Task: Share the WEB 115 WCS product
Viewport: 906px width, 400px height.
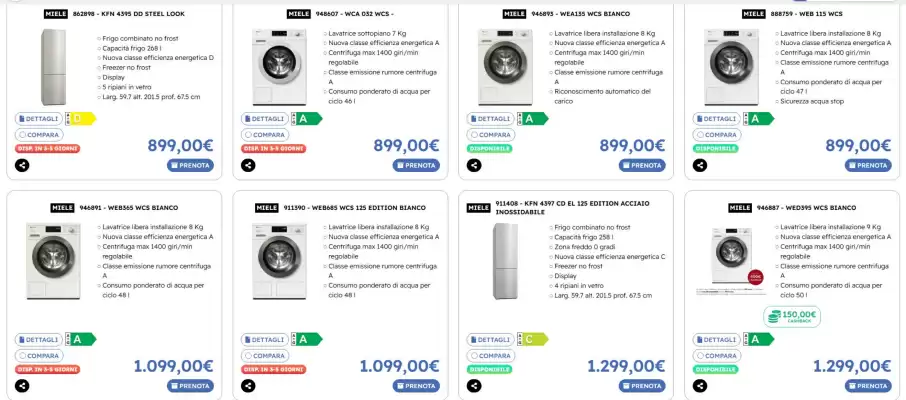Action: coord(699,166)
